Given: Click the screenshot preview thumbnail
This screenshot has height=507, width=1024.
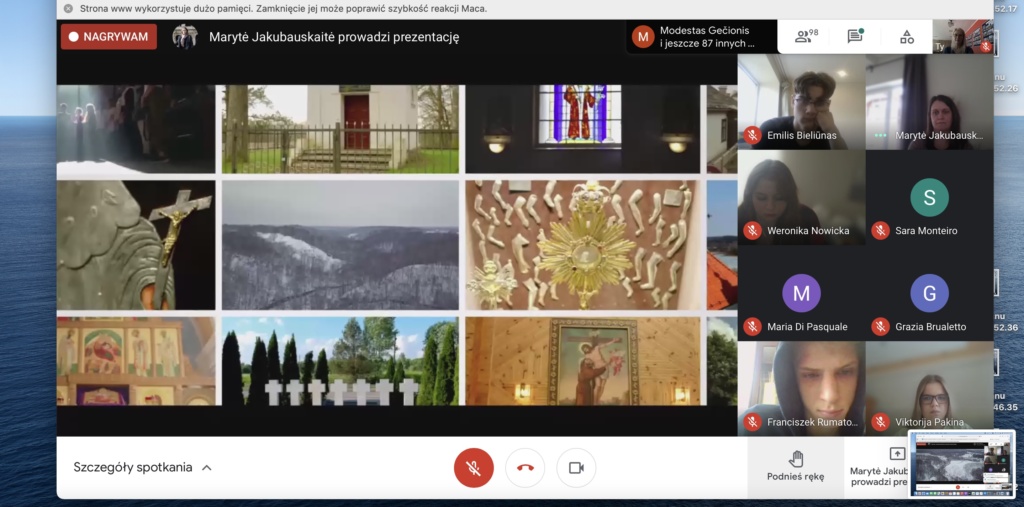Looking at the screenshot, I should point(961,463).
